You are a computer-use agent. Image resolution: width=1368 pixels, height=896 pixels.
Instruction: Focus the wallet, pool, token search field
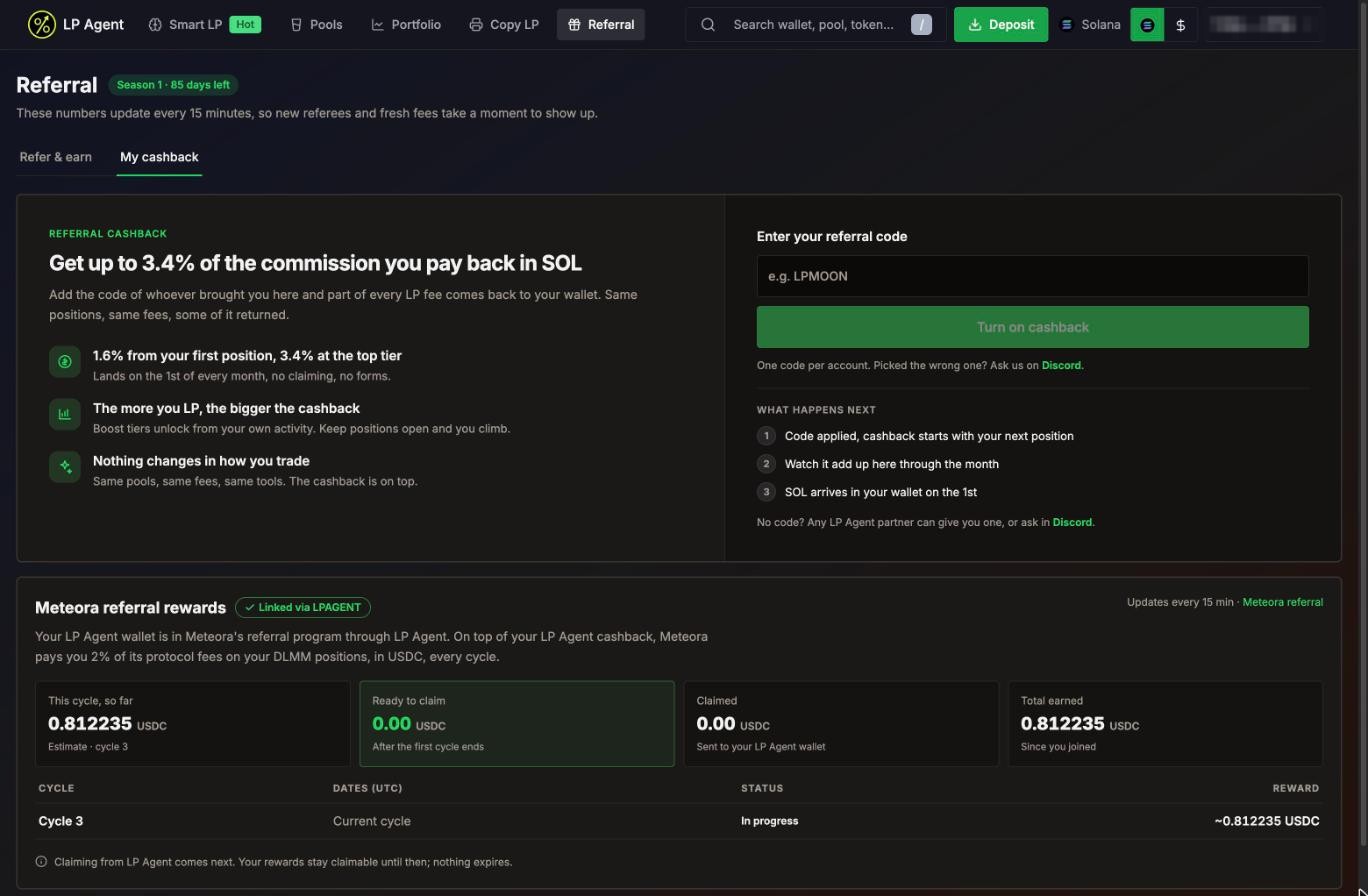point(815,24)
